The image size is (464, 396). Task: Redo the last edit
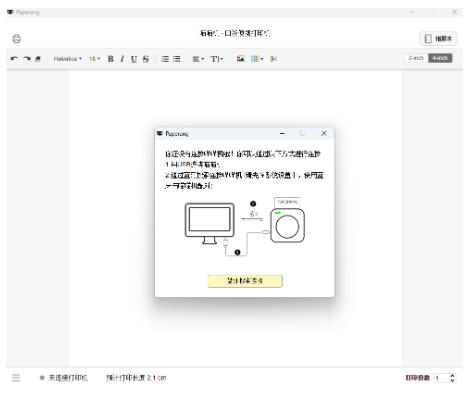point(27,59)
